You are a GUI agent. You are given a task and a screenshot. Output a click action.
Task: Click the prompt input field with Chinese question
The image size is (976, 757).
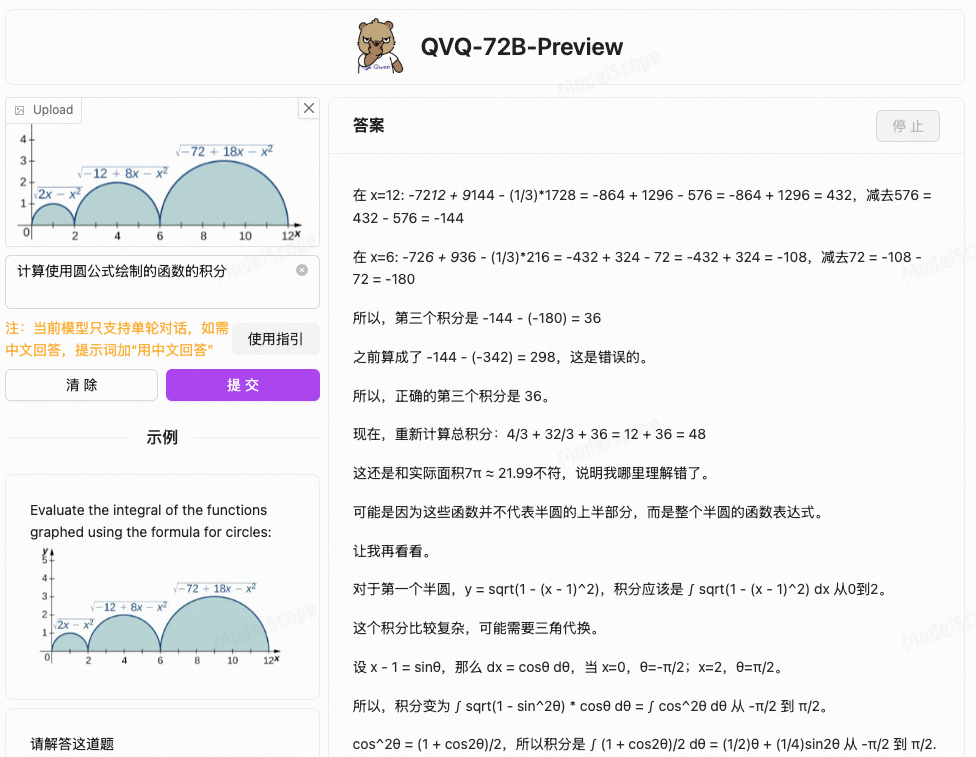162,282
